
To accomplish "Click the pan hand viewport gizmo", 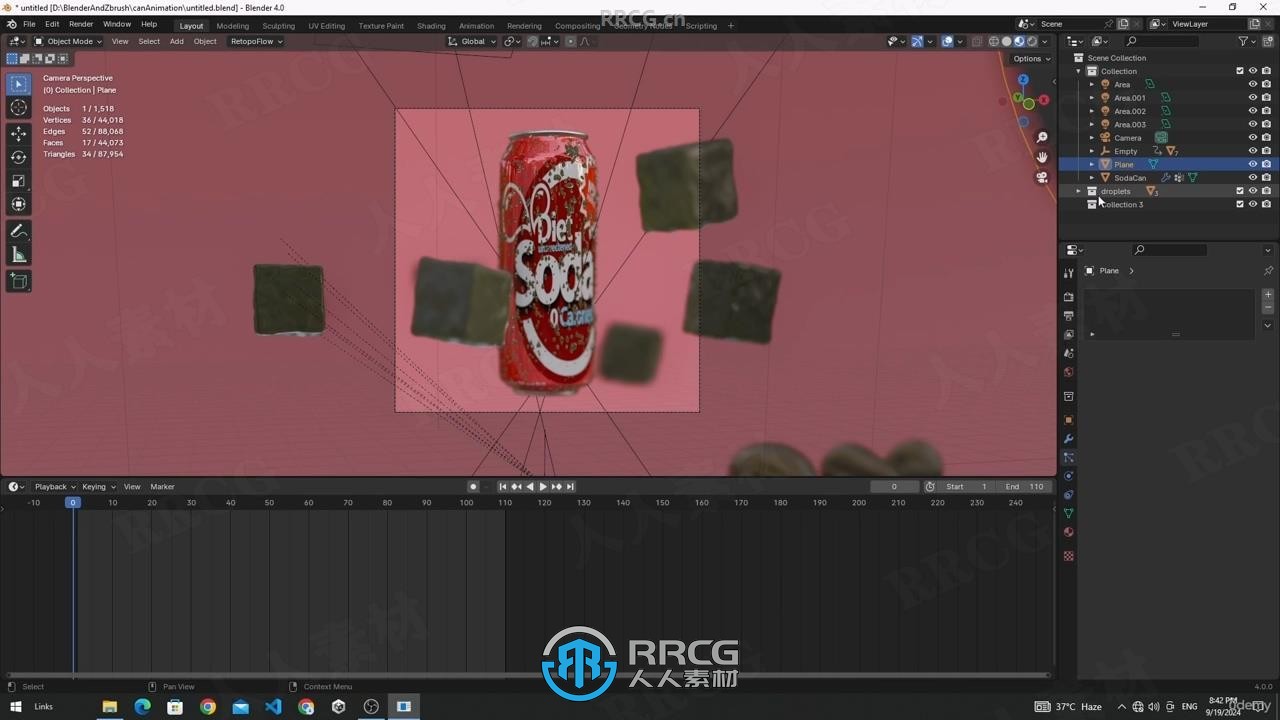I will (1042, 157).
